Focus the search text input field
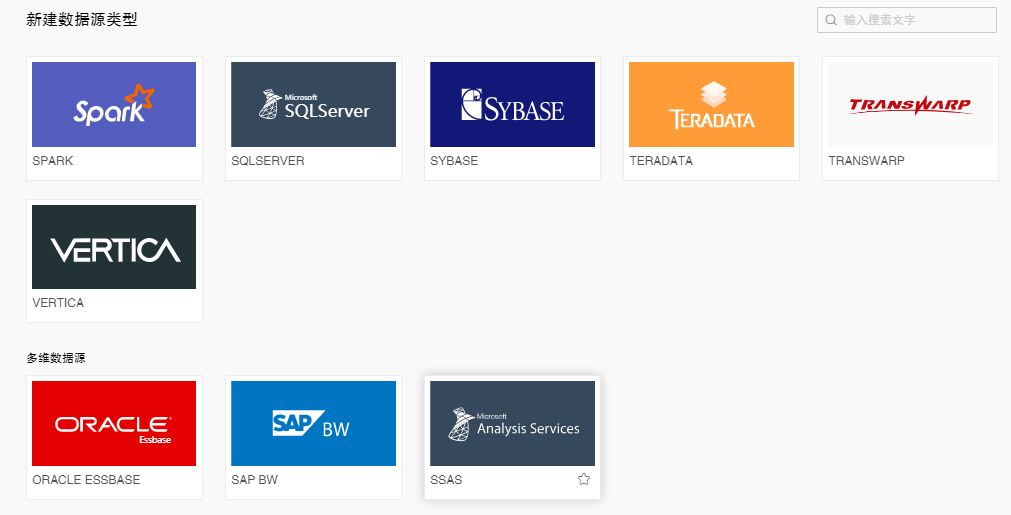 (907, 20)
